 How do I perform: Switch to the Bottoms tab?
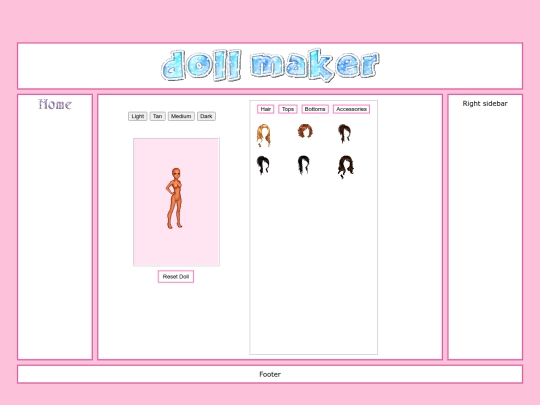(x=315, y=109)
